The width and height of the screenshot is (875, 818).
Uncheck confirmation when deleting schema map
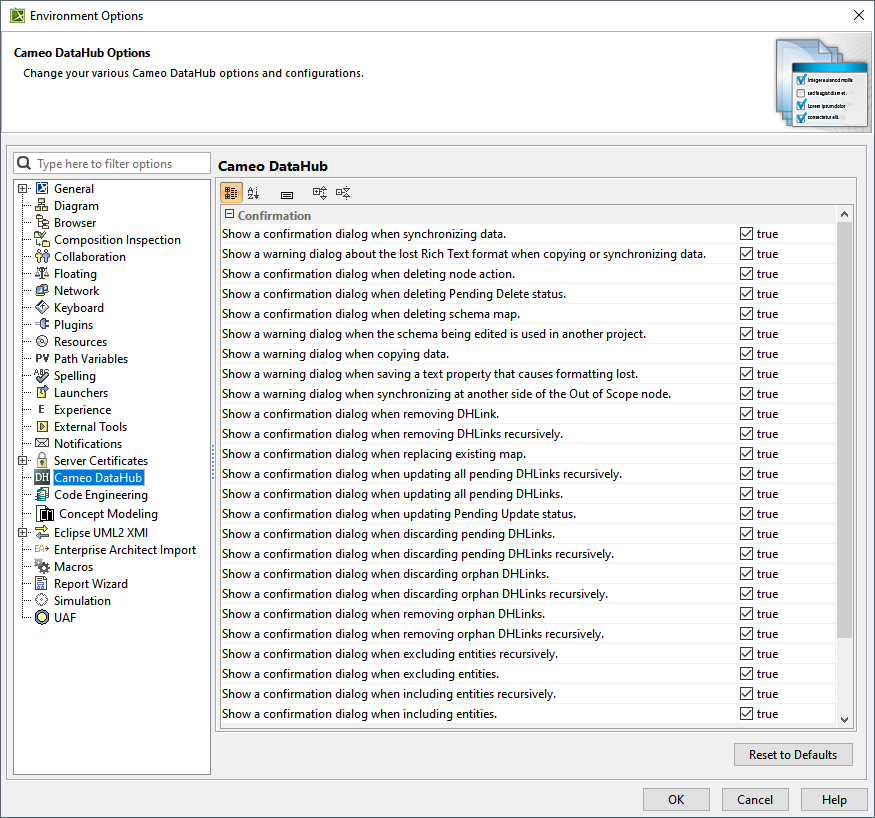(746, 314)
